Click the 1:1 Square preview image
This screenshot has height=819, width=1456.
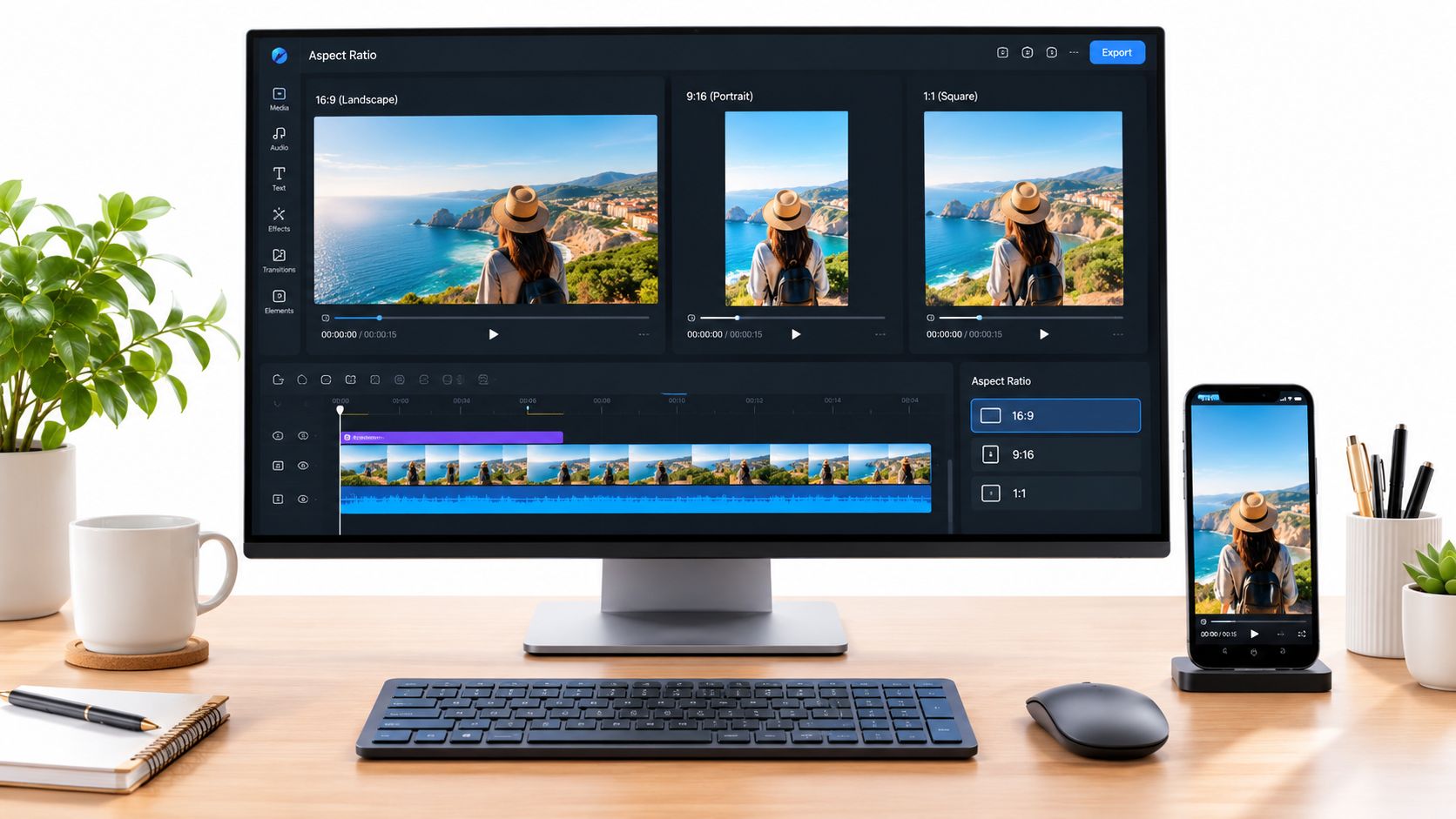[x=1023, y=208]
